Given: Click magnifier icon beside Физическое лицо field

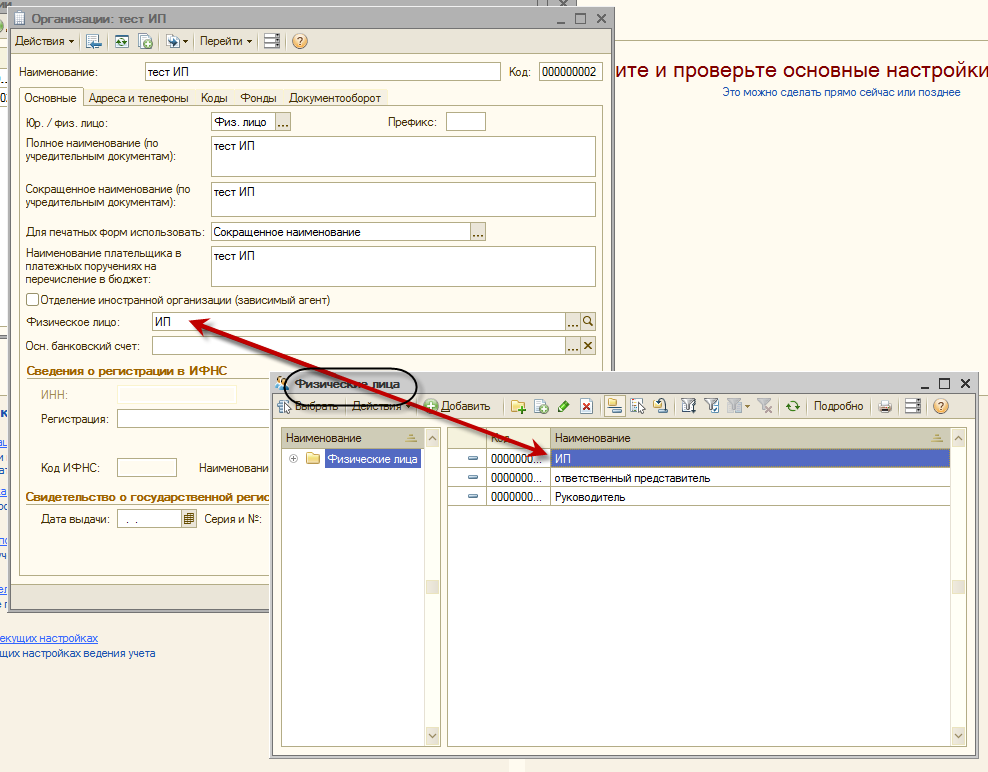Looking at the screenshot, I should click(x=588, y=322).
